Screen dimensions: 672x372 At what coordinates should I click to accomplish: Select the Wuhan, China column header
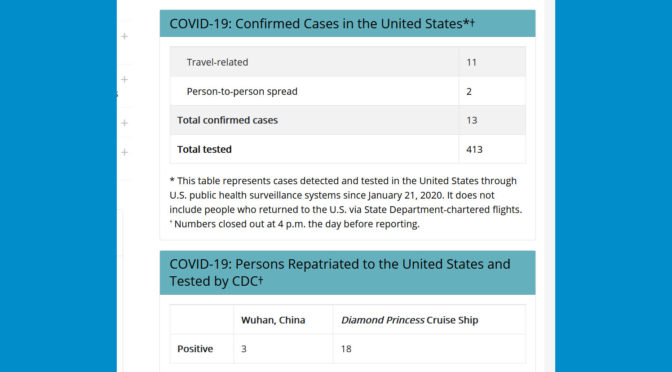[x=273, y=320]
